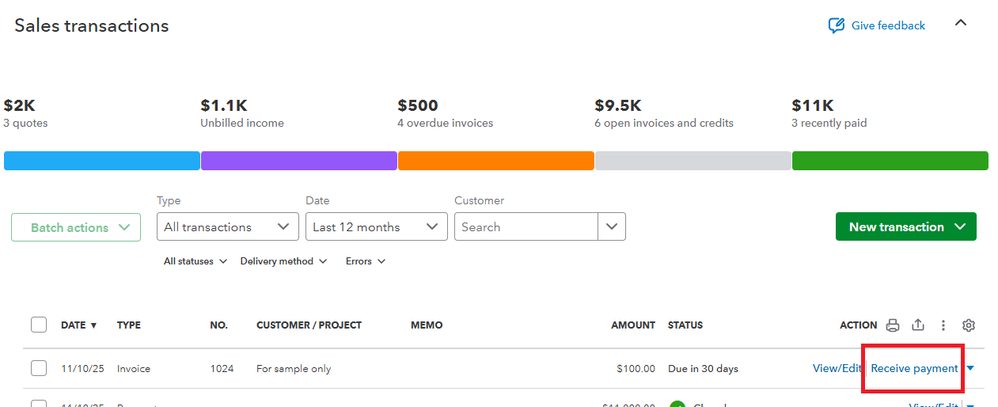This screenshot has width=998, height=407.
Task: Open the arrow beside Receive payment
Action: pos(970,369)
